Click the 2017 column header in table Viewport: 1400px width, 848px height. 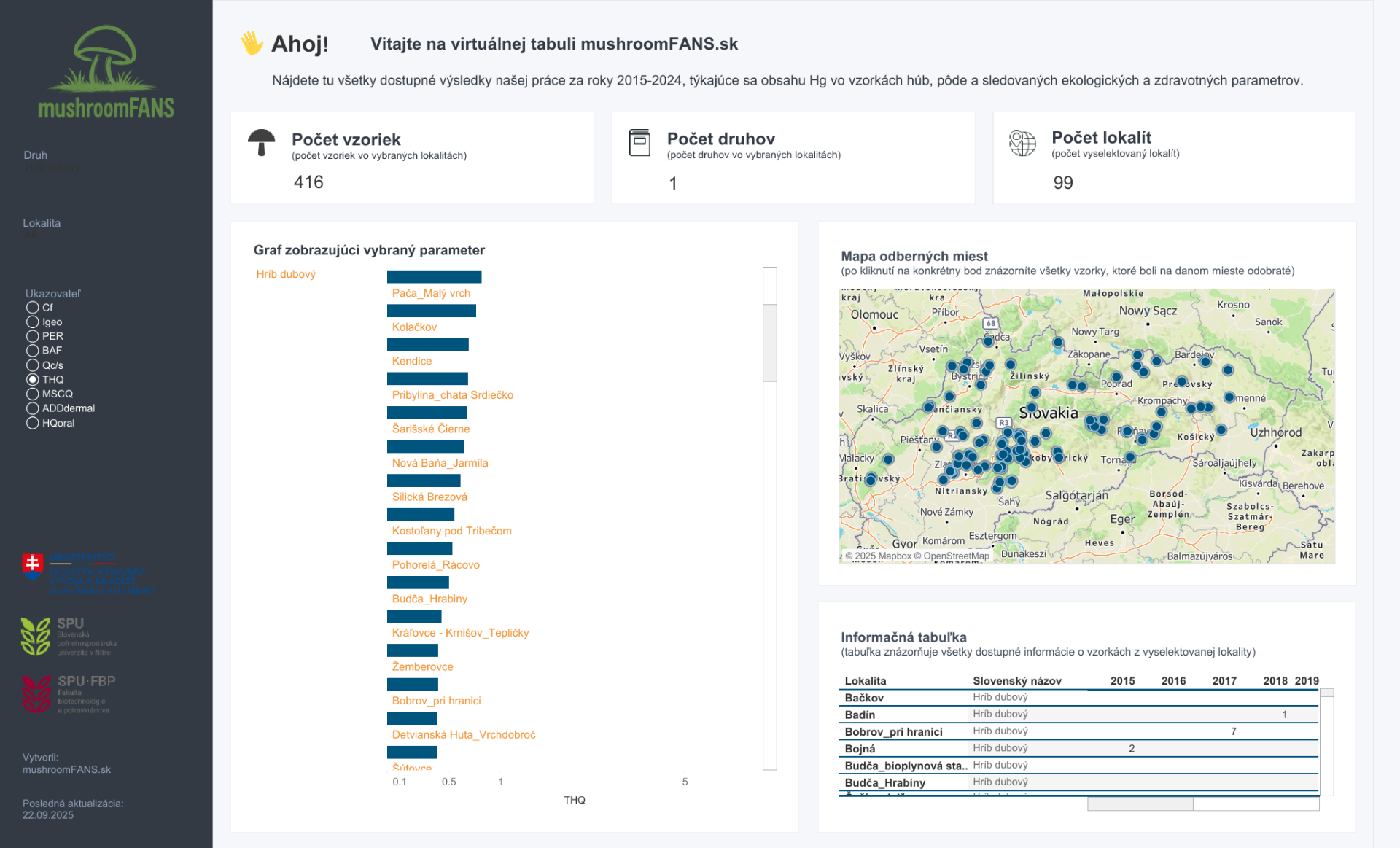(1224, 680)
